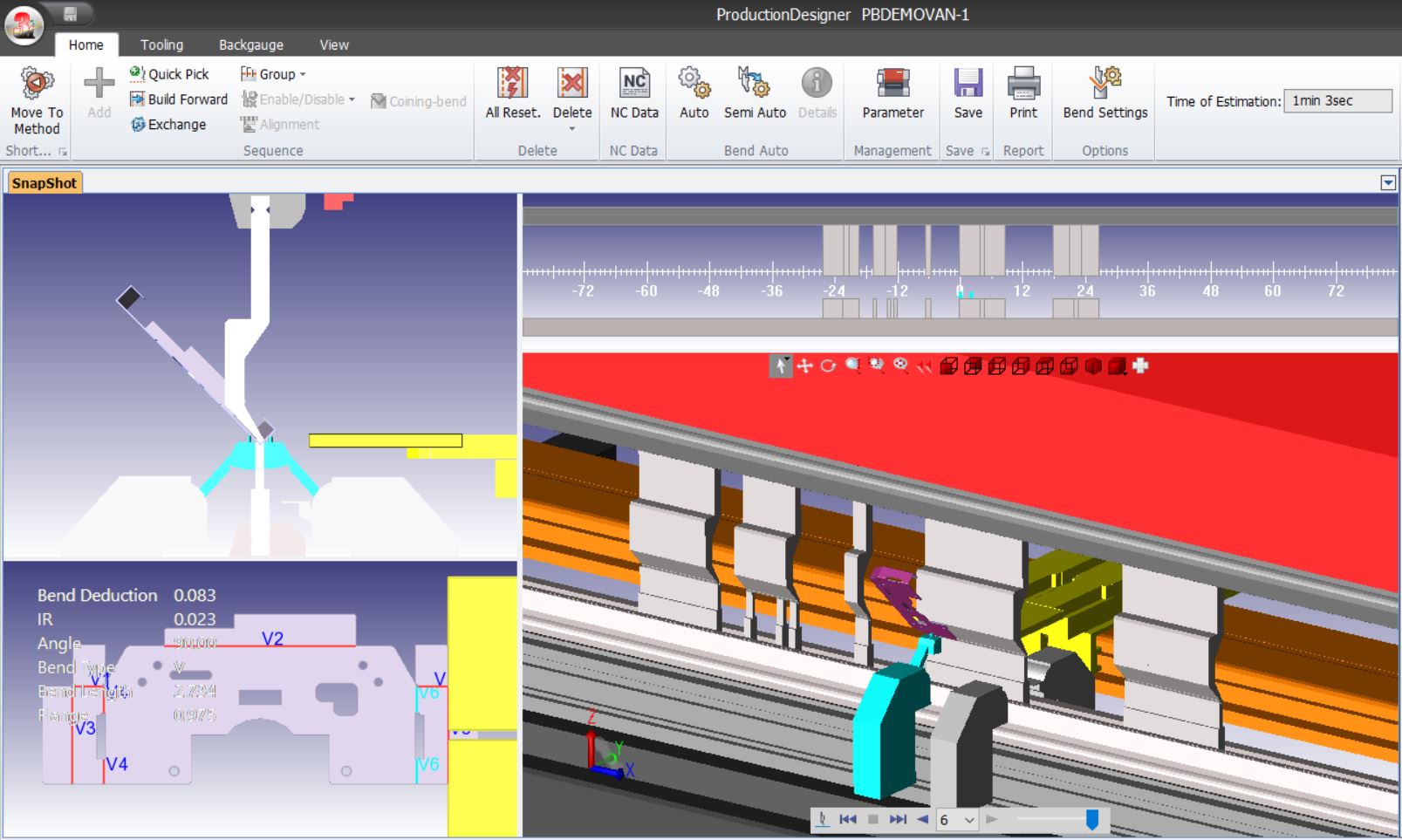This screenshot has height=840, width=1402.
Task: Expand the Delete button dropdown arrow
Action: 572,129
